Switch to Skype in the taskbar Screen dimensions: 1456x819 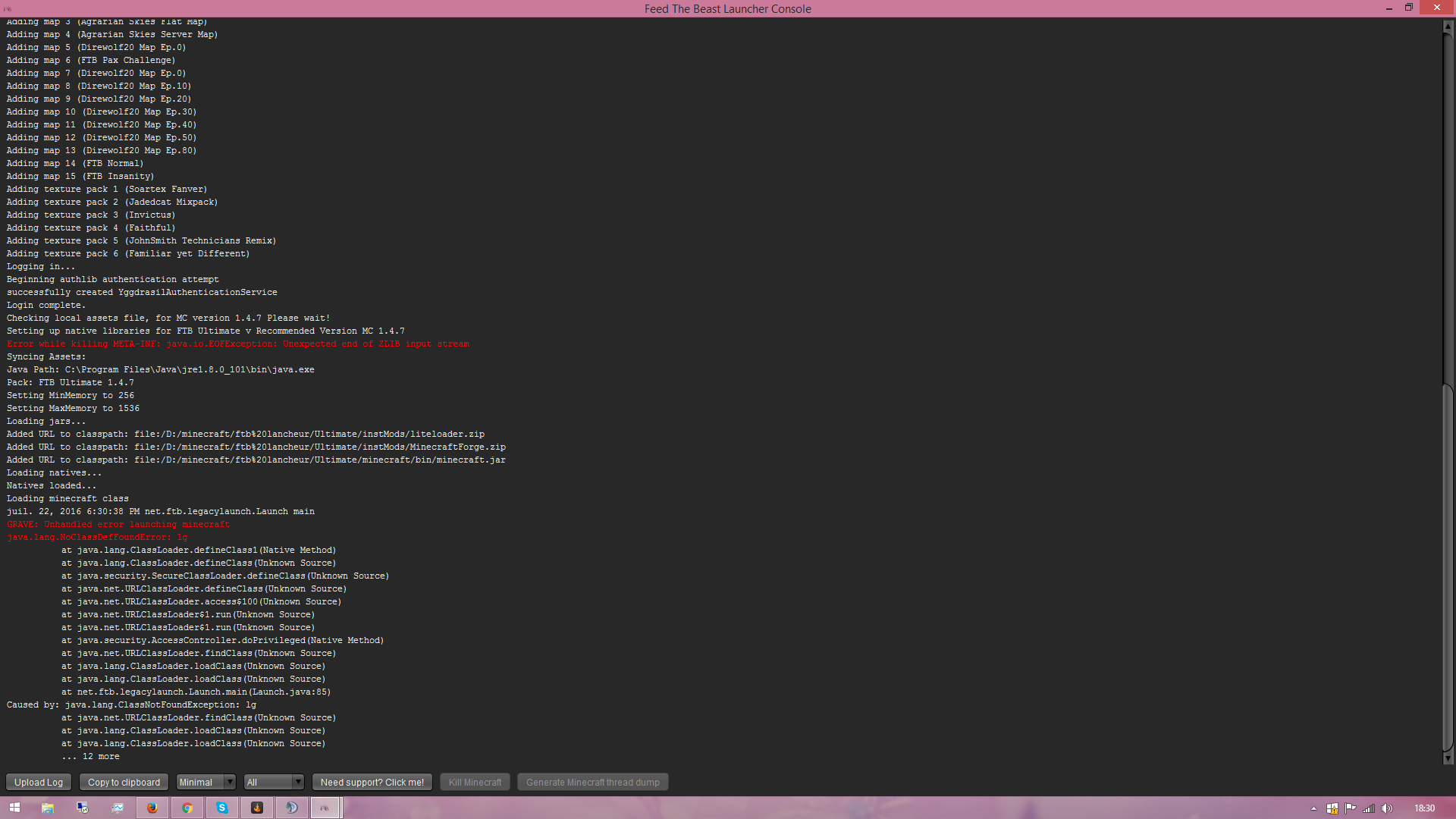[222, 808]
